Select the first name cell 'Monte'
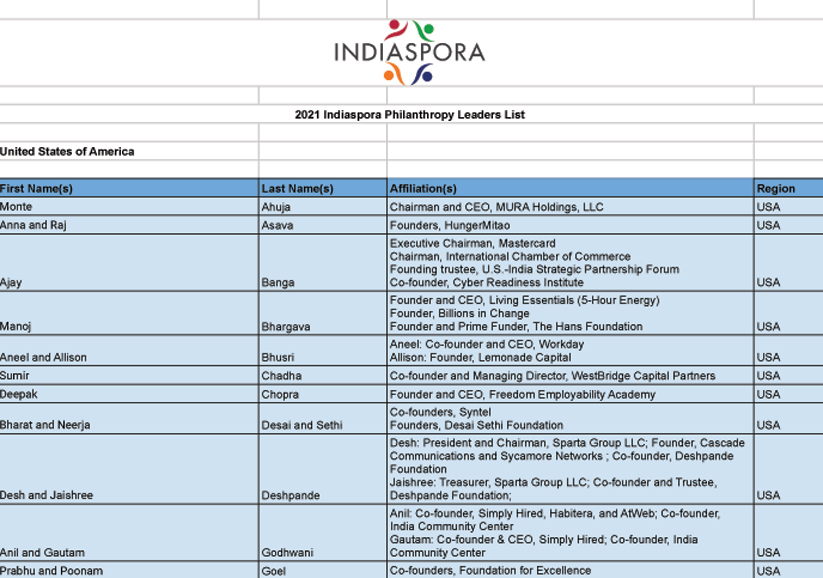 point(129,207)
